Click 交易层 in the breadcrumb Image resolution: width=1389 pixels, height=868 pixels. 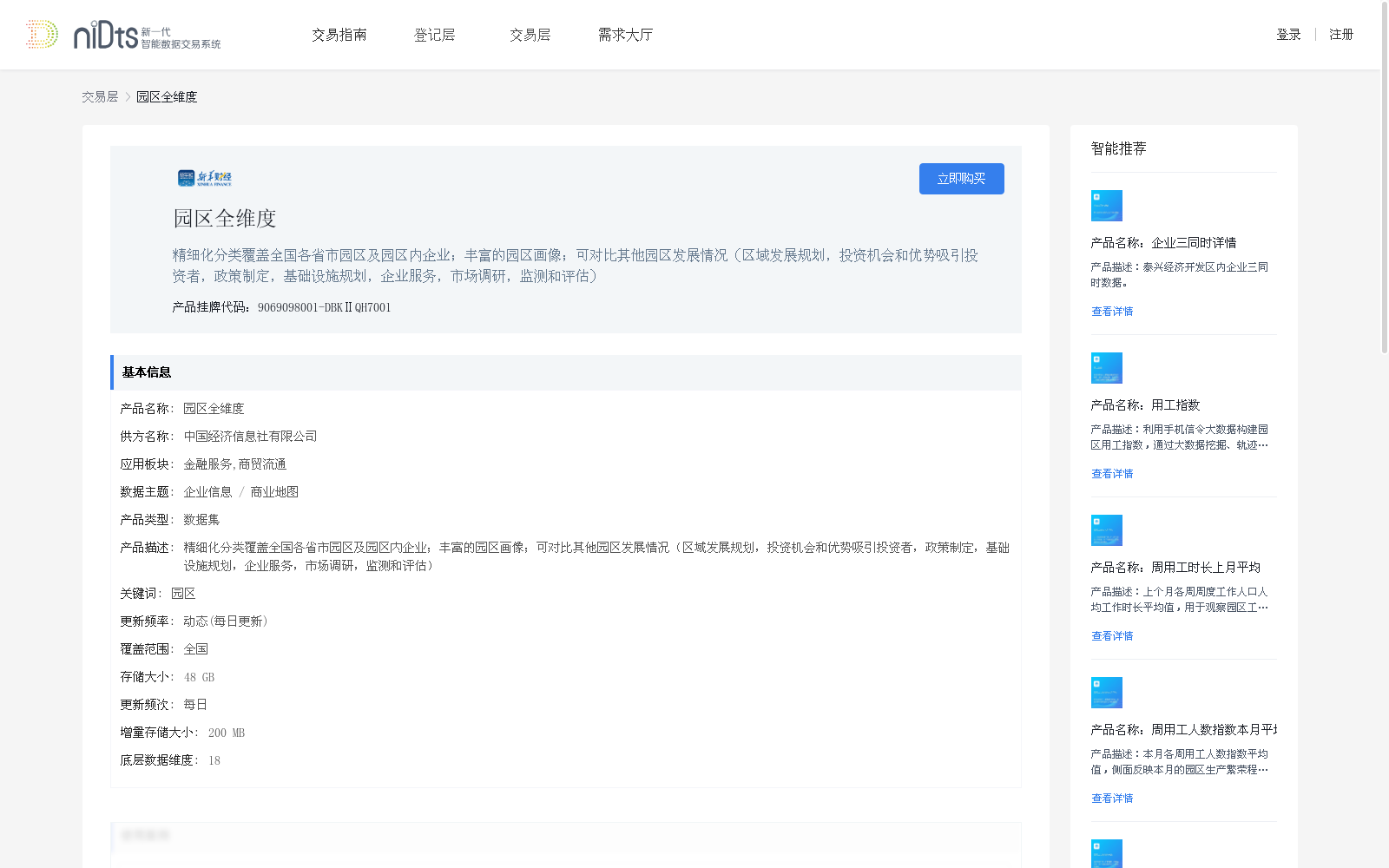tap(100, 97)
